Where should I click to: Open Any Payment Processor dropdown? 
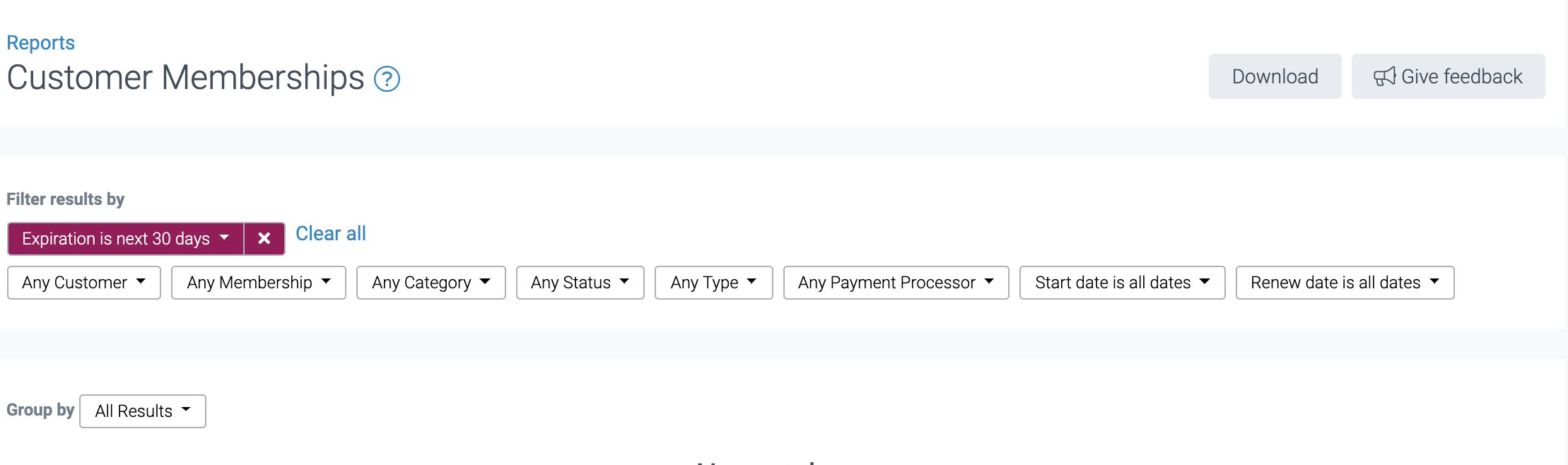point(896,283)
